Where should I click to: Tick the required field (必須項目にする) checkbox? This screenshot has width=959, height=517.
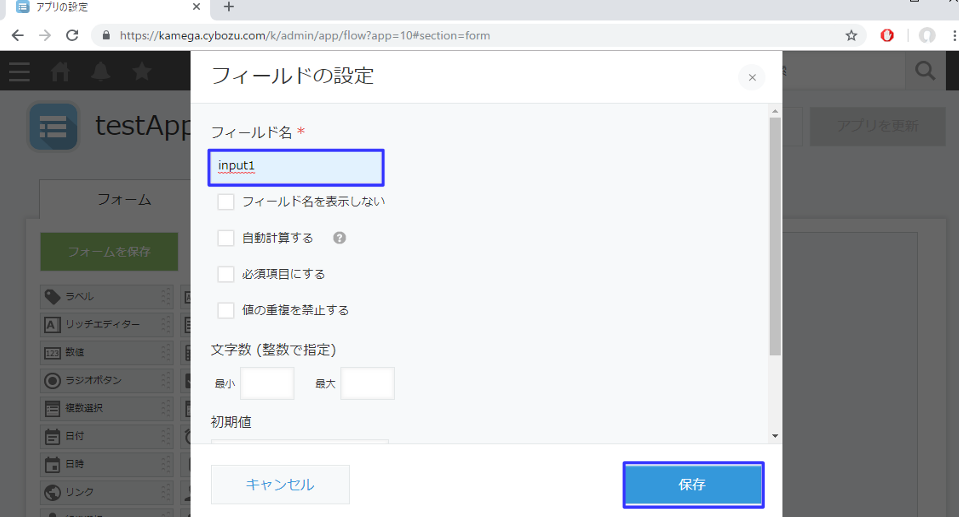click(x=226, y=274)
